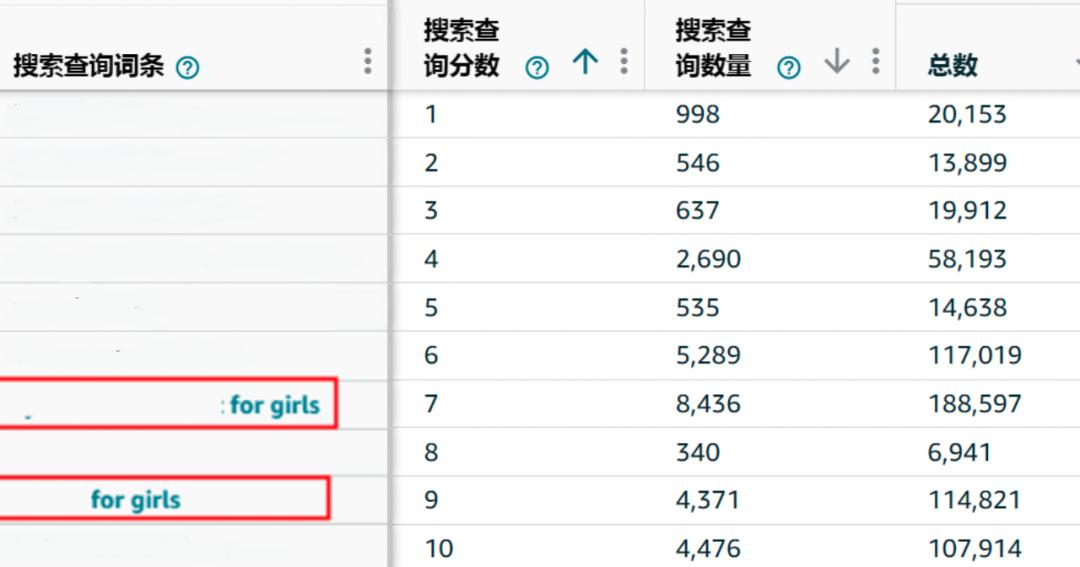Screen dimensions: 1080x567
Task: Select score cell 2
Action: coord(431,163)
